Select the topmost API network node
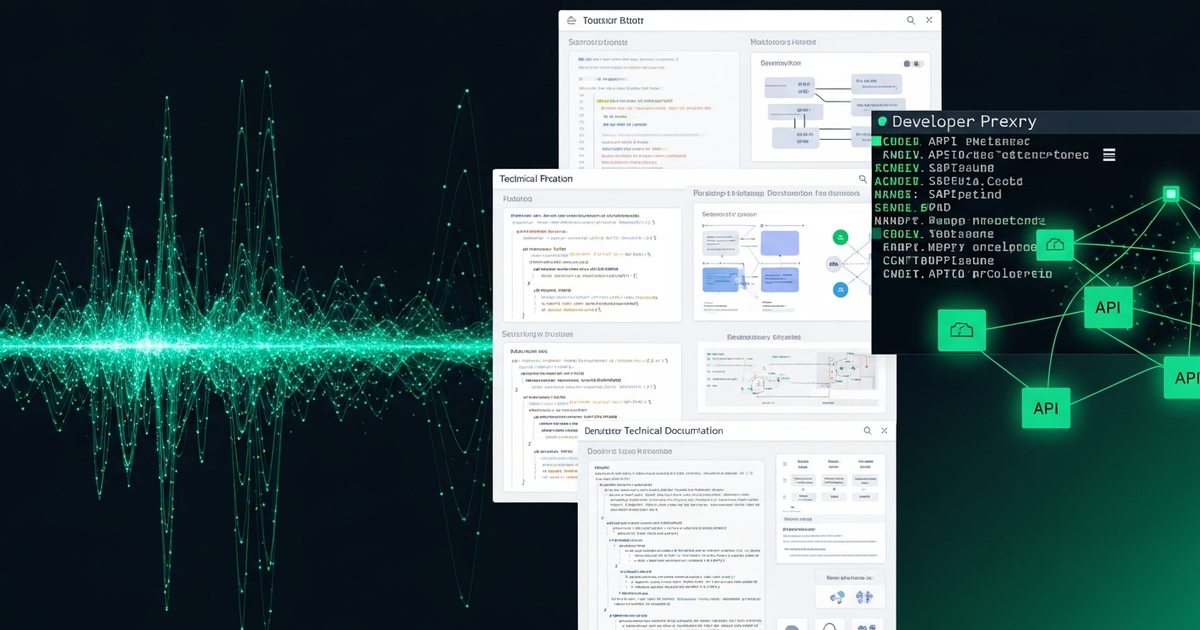Viewport: 1200px width, 630px height. (1108, 307)
